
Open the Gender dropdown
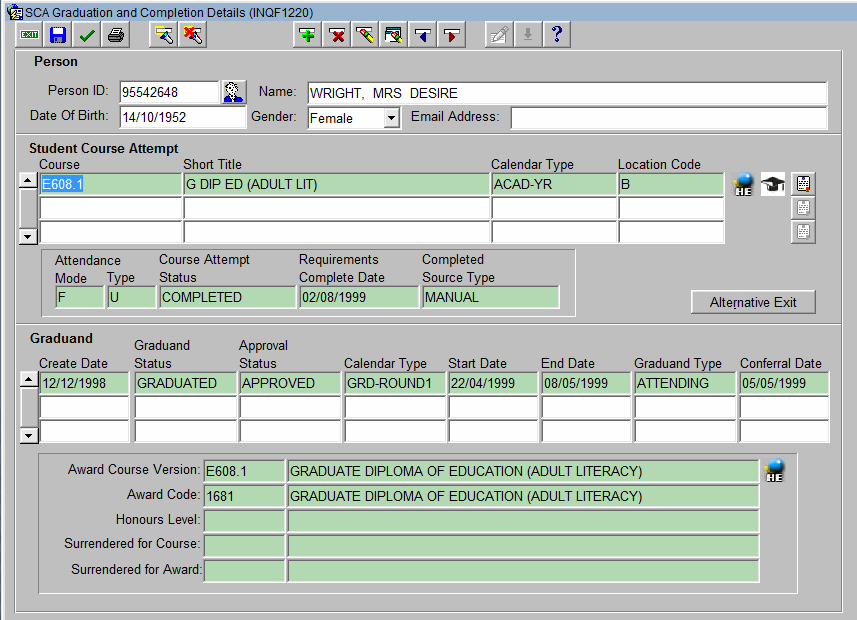[391, 118]
